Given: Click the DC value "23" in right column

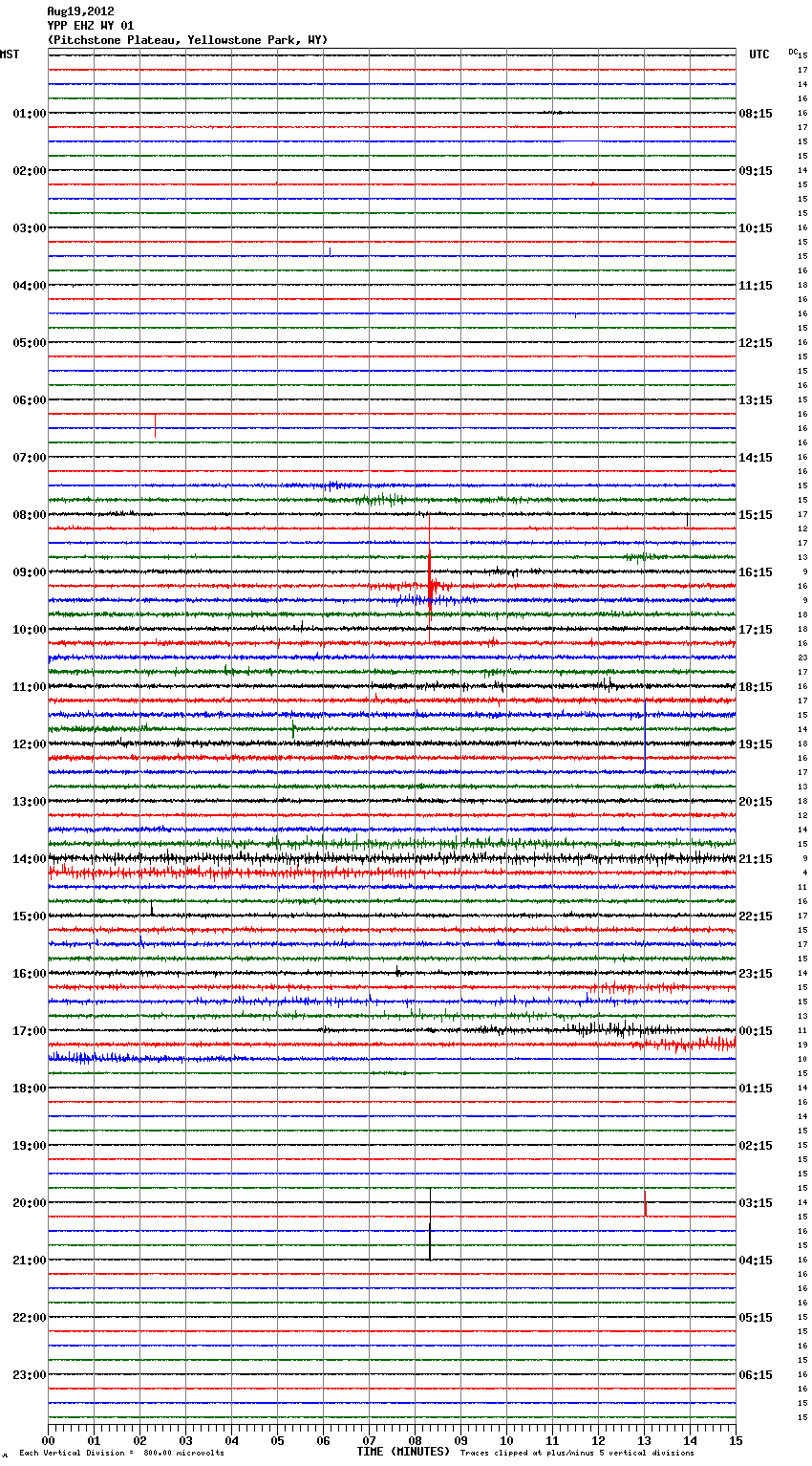Looking at the screenshot, I should (803, 658).
